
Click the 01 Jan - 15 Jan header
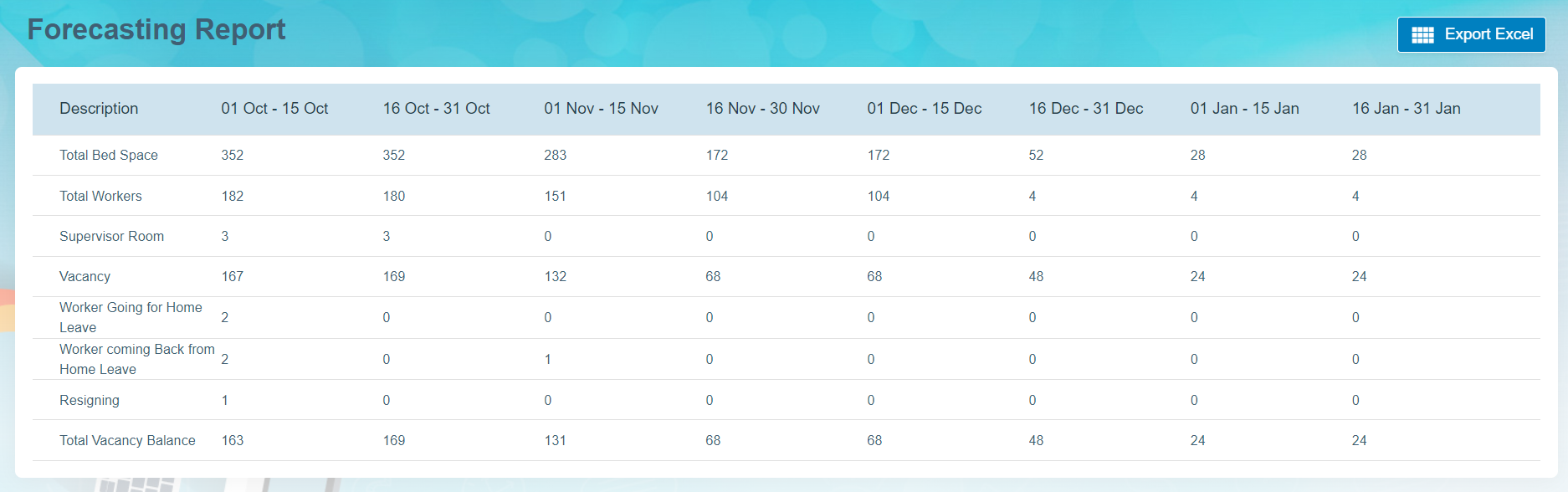(1244, 109)
